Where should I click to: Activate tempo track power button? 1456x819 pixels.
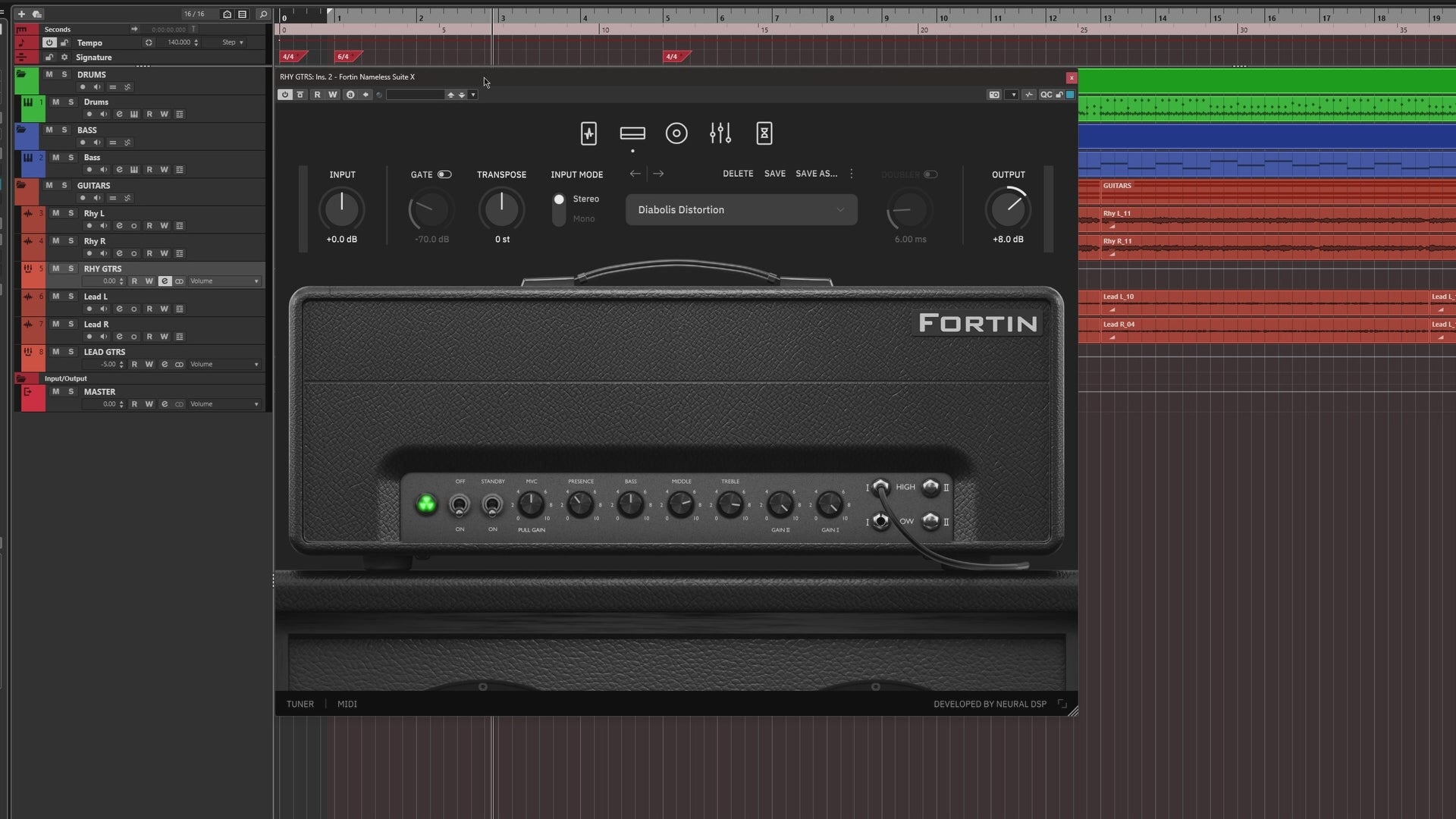(x=49, y=42)
